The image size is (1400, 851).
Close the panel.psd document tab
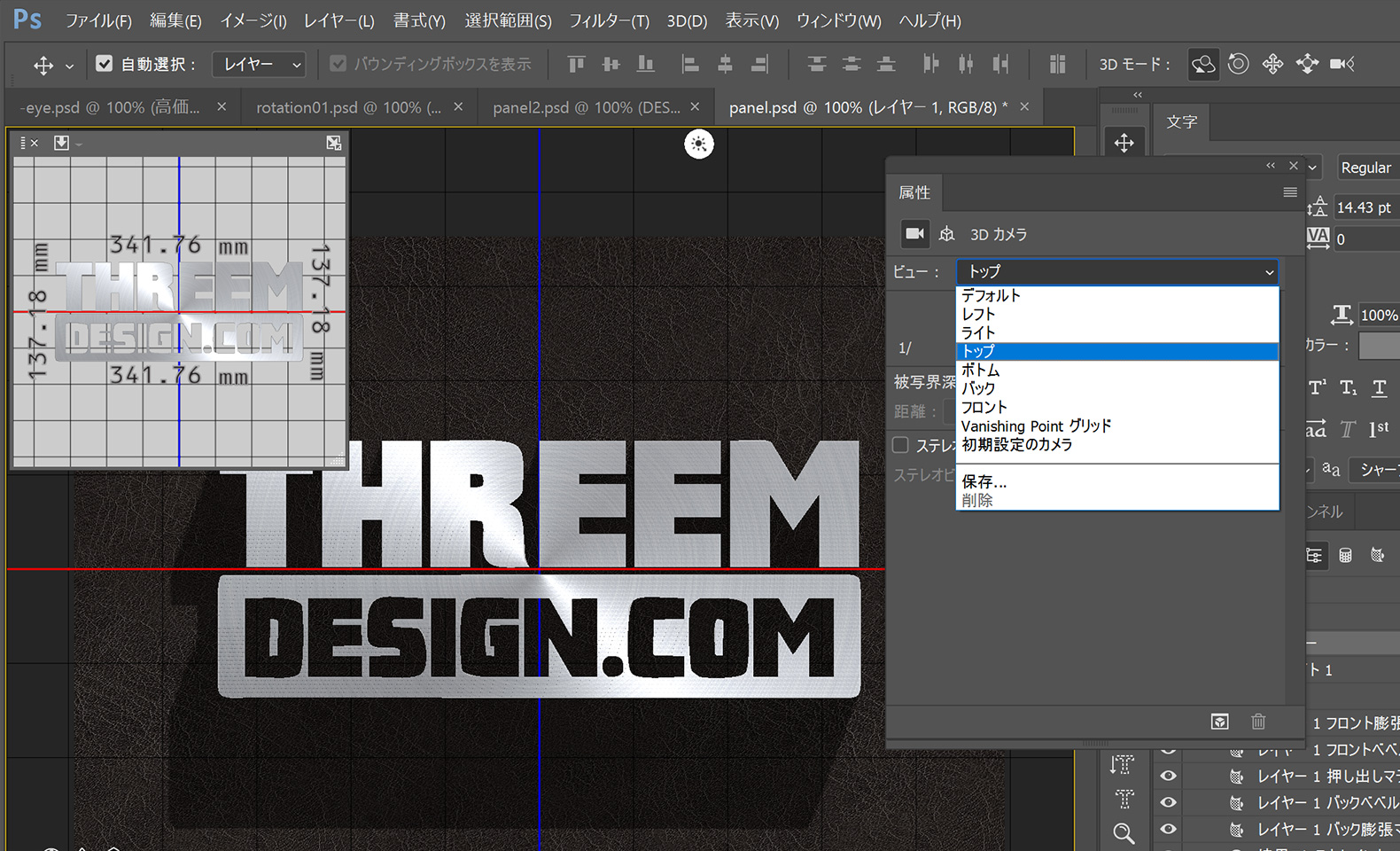tap(1024, 106)
